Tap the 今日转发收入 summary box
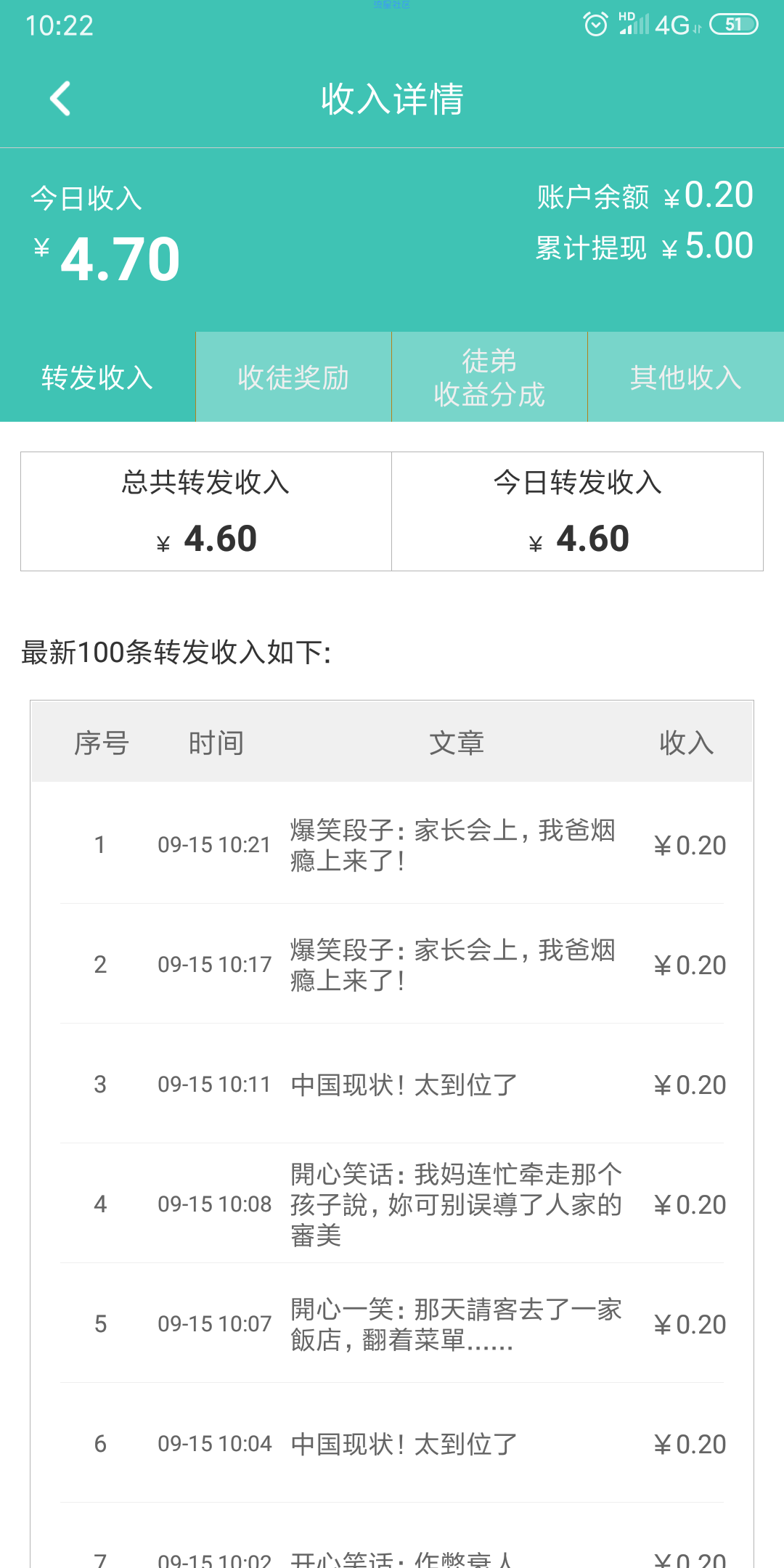Viewport: 784px width, 1568px height. [578, 512]
